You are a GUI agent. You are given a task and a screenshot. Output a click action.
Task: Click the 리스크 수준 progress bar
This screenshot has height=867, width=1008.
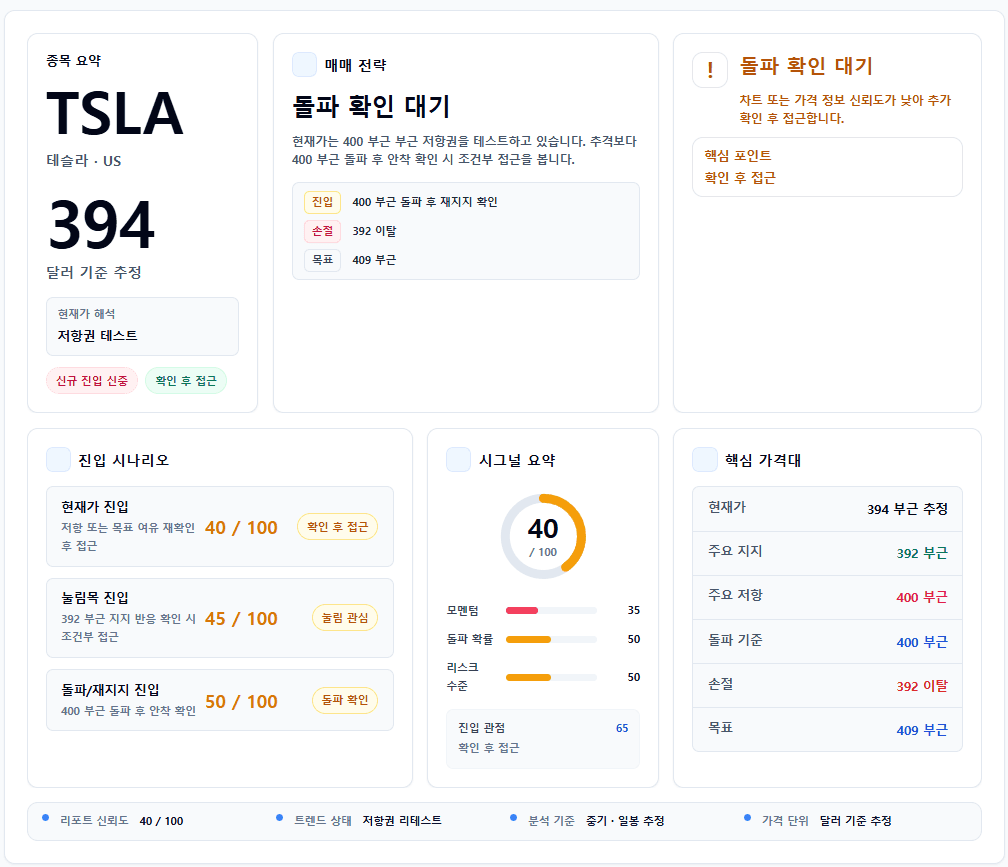(551, 677)
